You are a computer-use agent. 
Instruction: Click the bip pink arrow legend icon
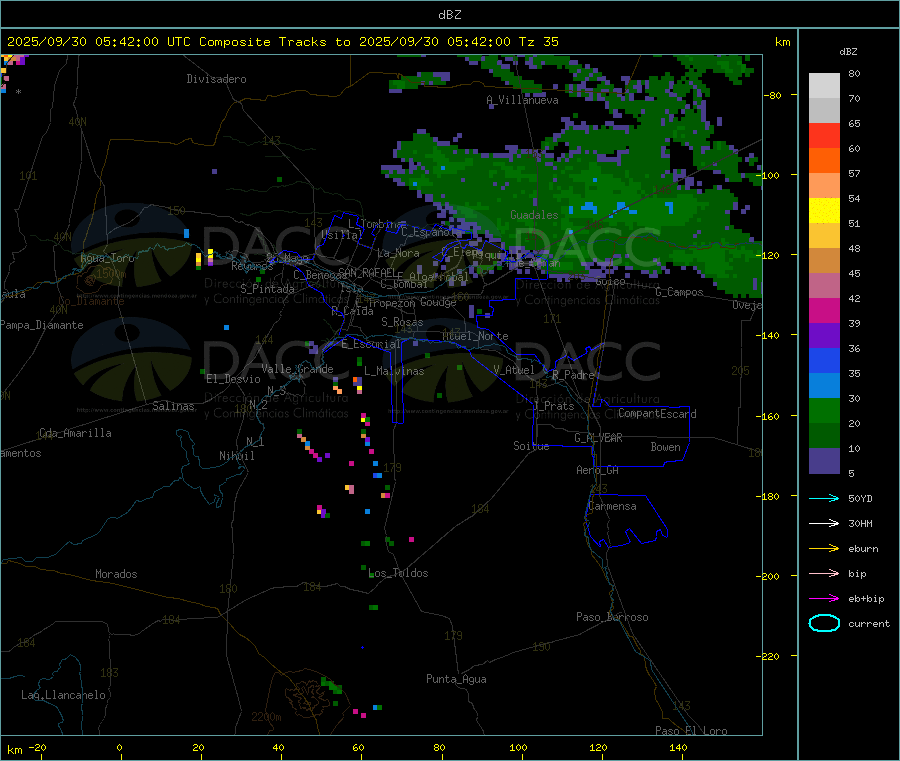824,573
